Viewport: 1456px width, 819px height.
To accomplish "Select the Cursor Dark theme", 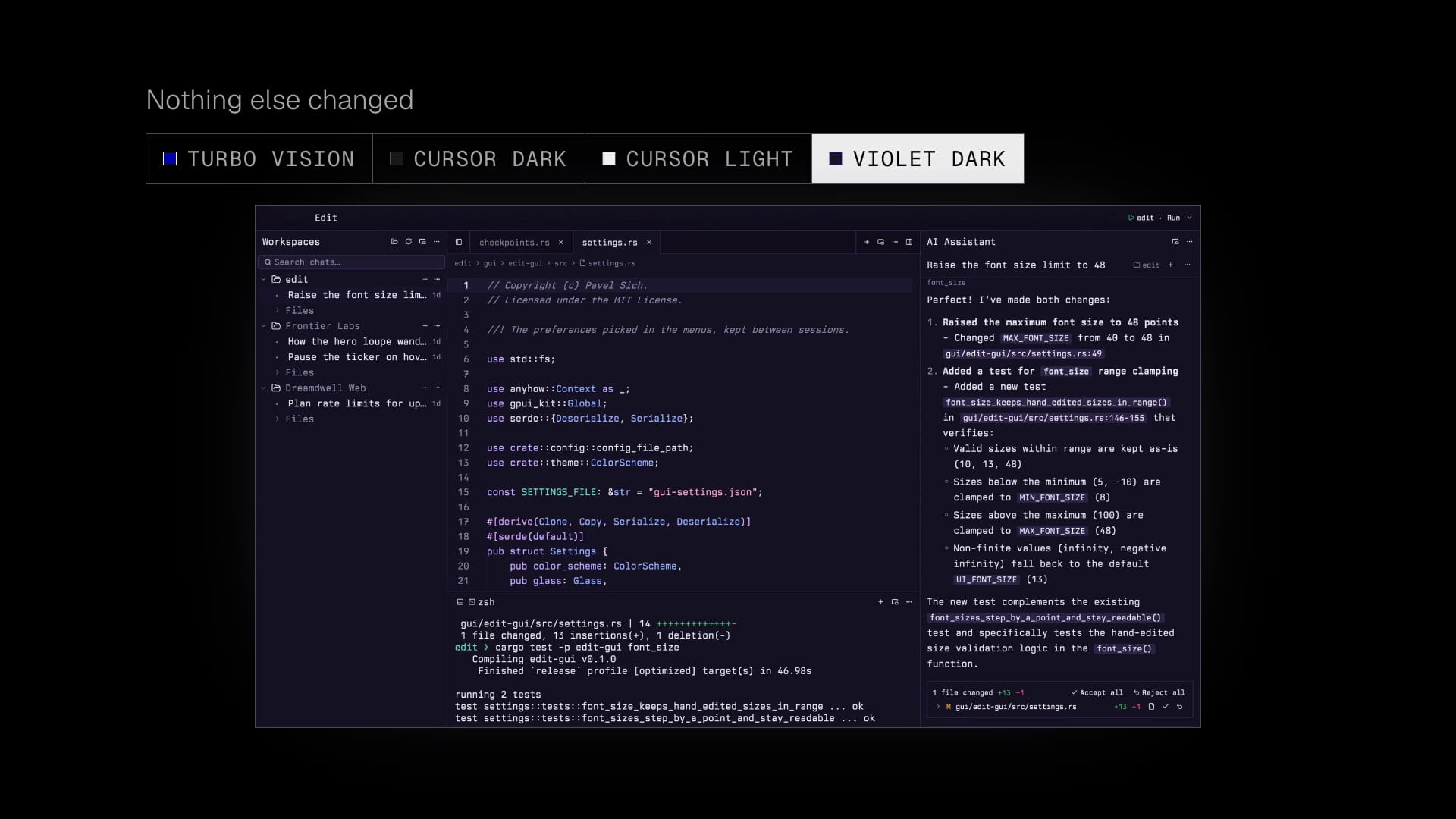I will pyautogui.click(x=479, y=158).
